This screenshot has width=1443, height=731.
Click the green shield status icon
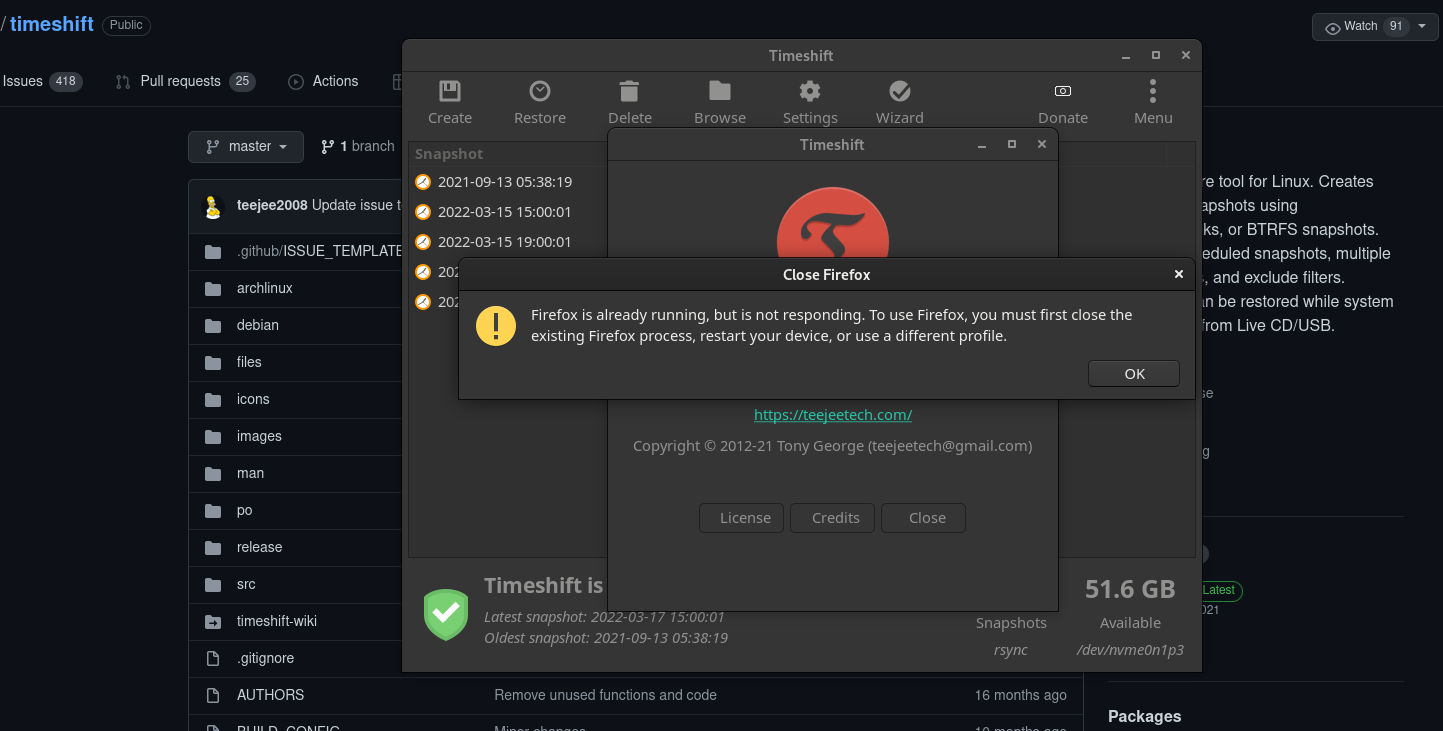[x=446, y=614]
